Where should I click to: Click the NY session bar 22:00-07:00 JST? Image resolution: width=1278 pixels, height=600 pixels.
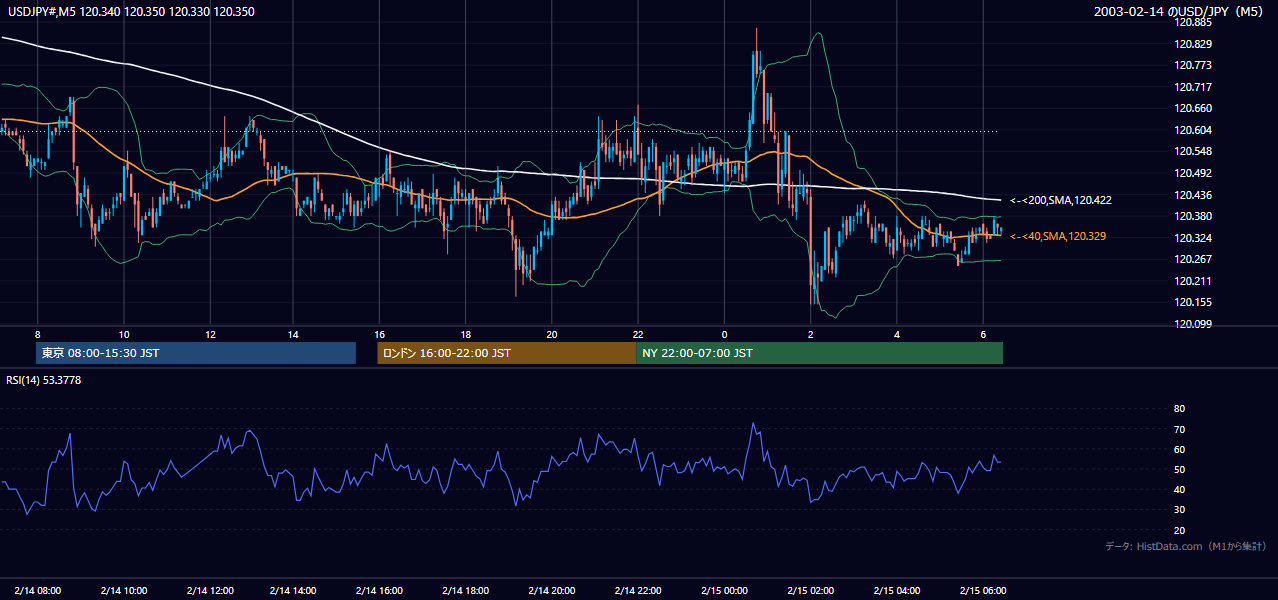pyautogui.click(x=819, y=353)
